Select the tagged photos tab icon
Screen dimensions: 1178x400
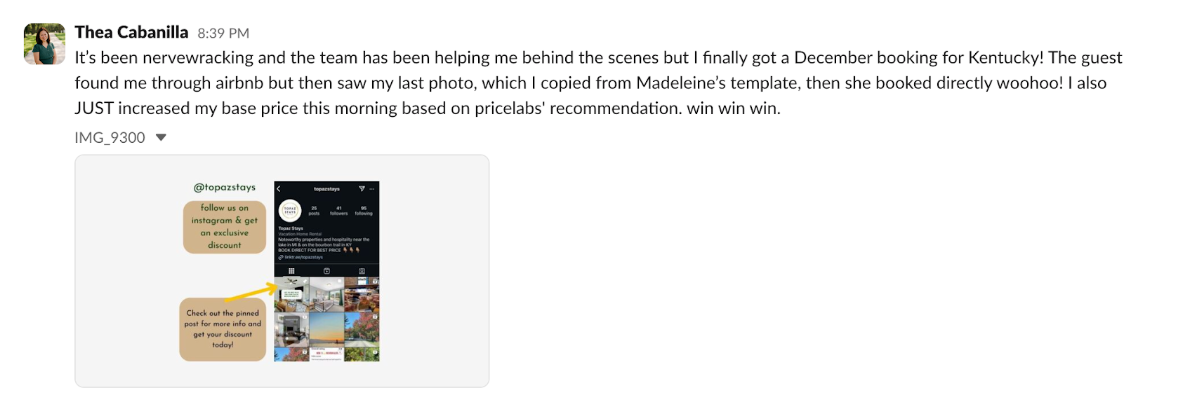coord(361,270)
